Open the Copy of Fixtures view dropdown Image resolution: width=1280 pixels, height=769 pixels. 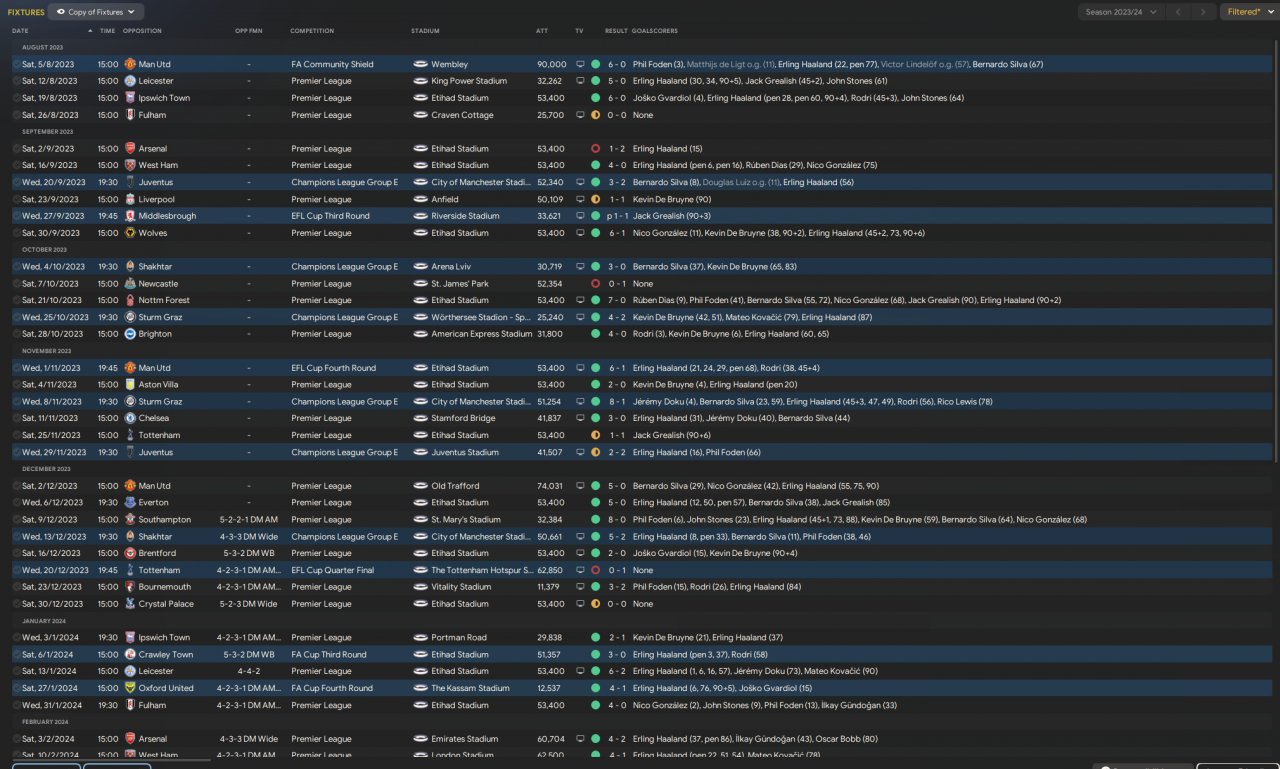tap(97, 12)
